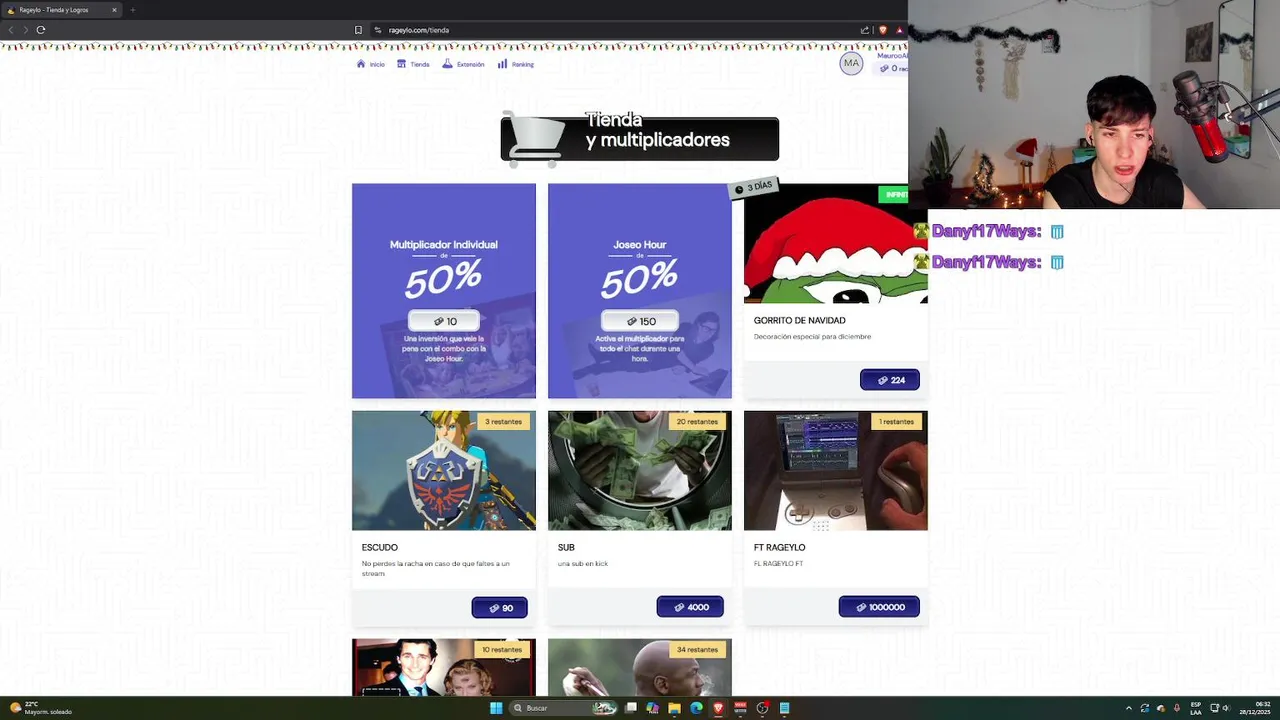Click the Tienda store icon
The height and width of the screenshot is (720, 1280).
click(x=401, y=64)
